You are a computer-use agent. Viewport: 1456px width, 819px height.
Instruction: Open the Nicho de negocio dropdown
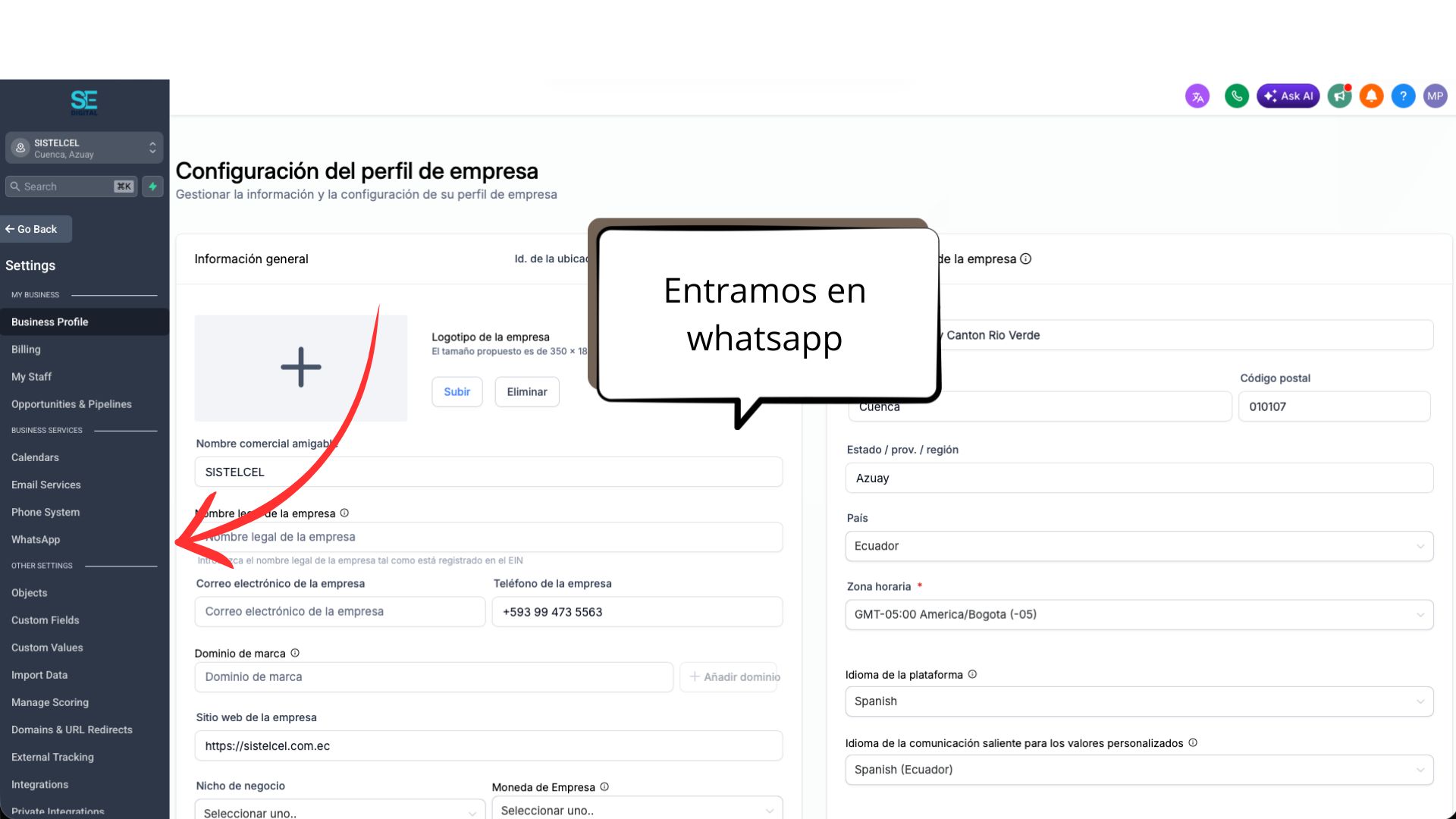point(340,810)
